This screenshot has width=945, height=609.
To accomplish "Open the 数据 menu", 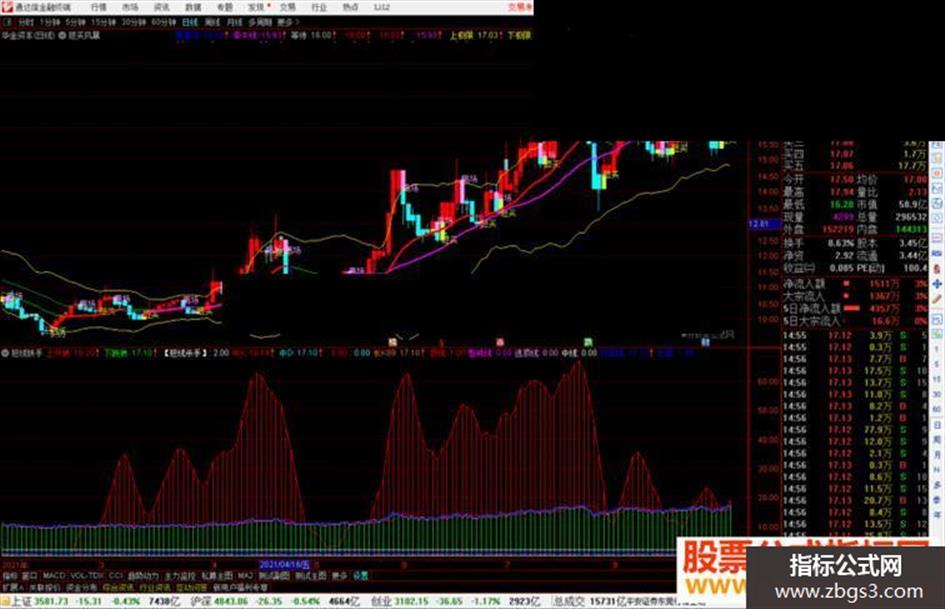I will click(x=193, y=7).
